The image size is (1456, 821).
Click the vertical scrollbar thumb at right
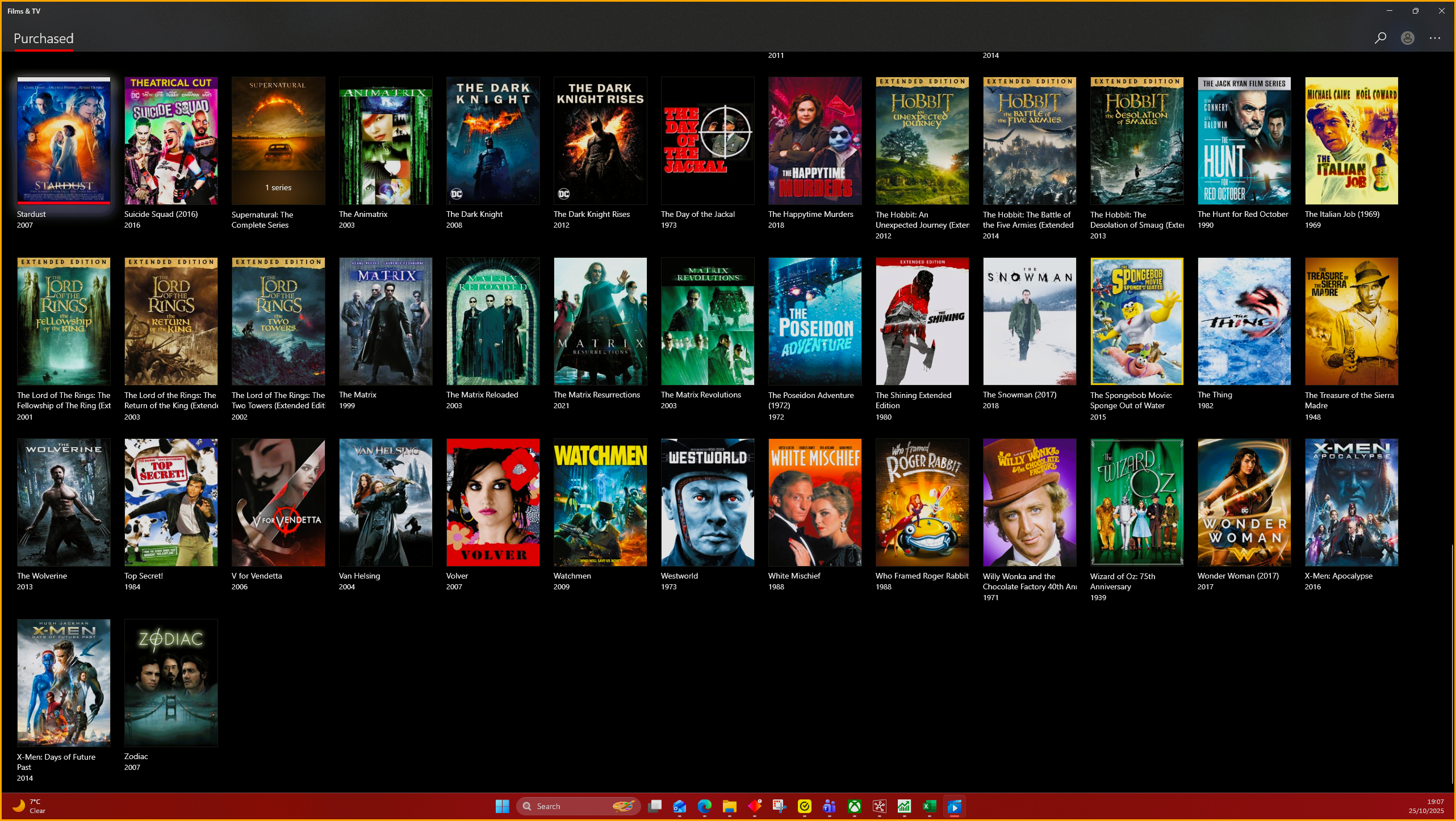[1453, 664]
